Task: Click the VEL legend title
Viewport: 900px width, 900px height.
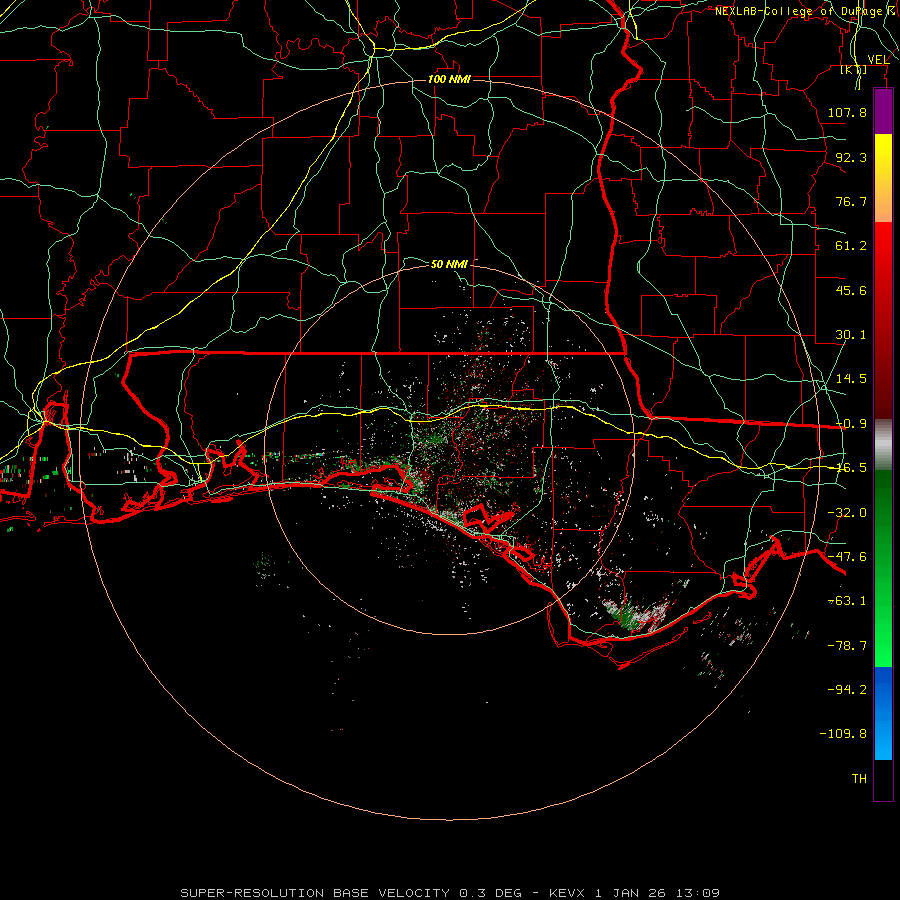Action: coord(878,60)
